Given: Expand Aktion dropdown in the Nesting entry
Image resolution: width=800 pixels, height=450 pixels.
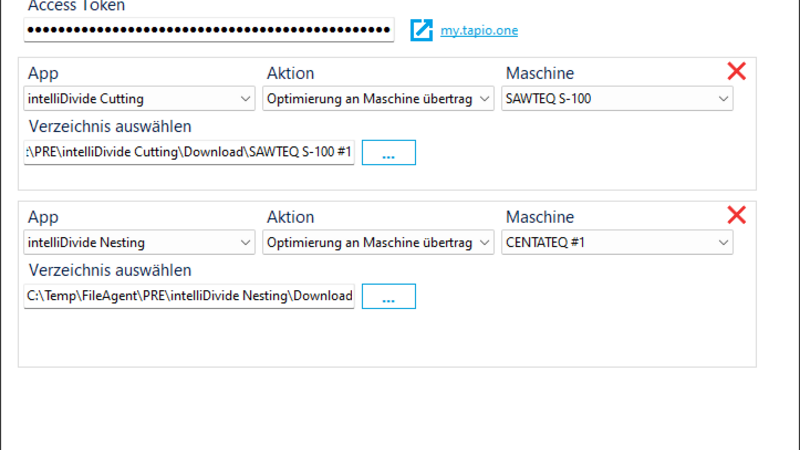Looking at the screenshot, I should (378, 242).
